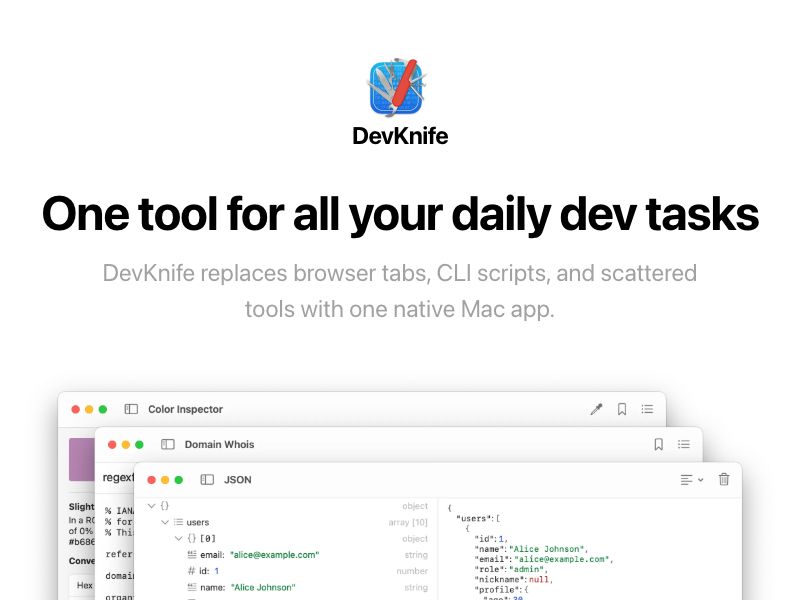The width and height of the screenshot is (800, 600).
Task: Toggle the sidebar in the JSON window
Action: coord(207,480)
